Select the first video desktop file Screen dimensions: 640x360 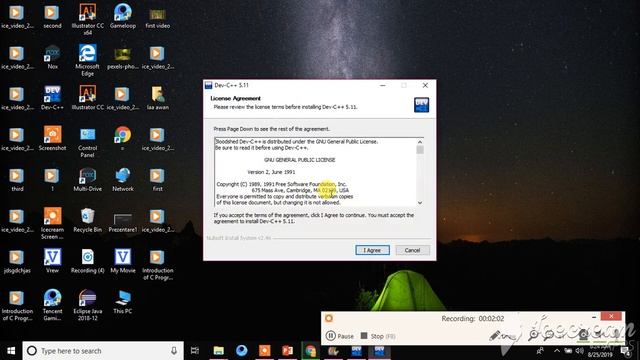point(158,18)
